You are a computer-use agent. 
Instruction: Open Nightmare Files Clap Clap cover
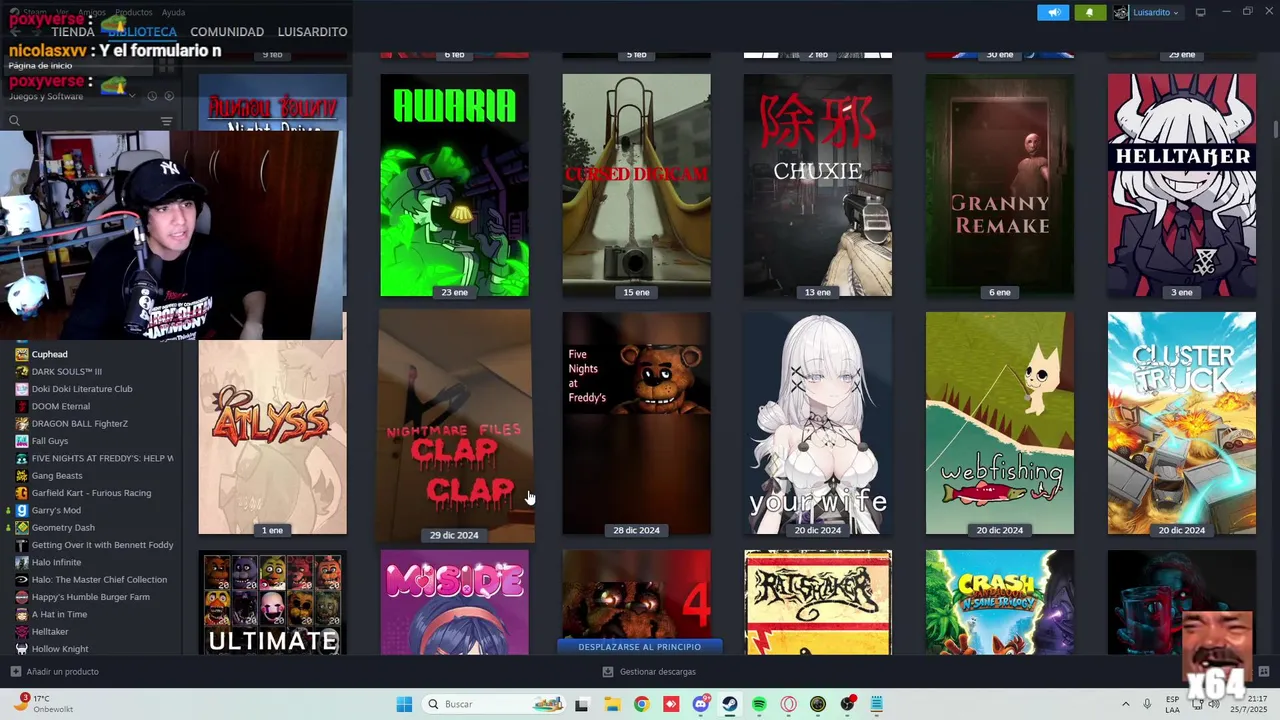(x=454, y=425)
